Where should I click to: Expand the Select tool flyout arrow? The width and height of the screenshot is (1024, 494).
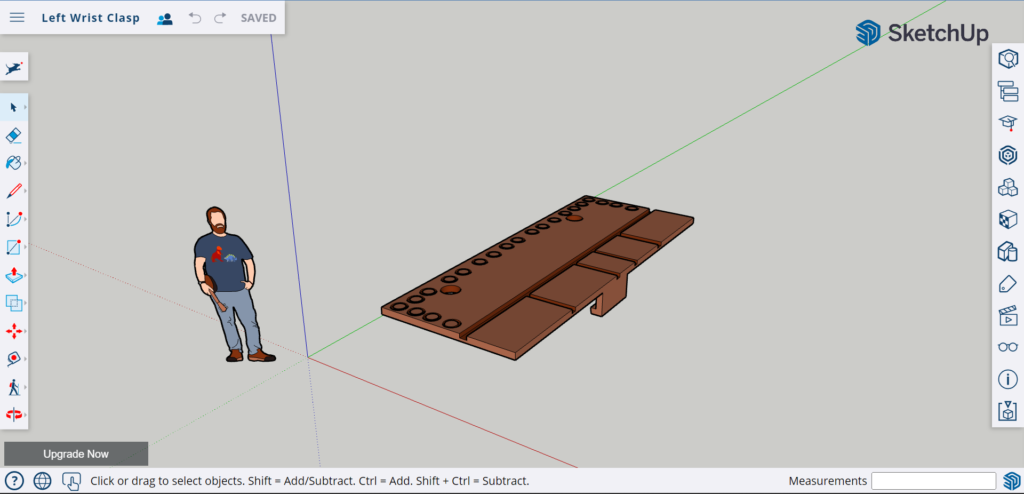(25, 107)
